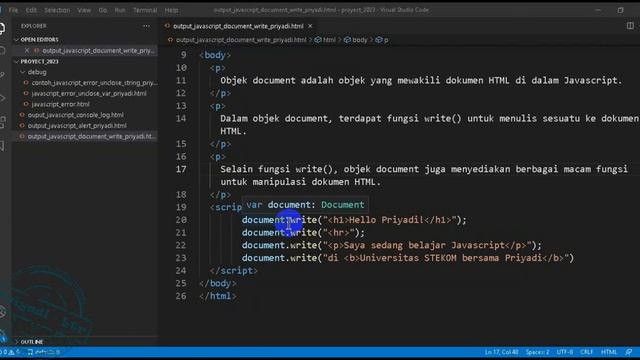
Task: Click UTF-8 encoding in status bar
Action: [x=564, y=352]
